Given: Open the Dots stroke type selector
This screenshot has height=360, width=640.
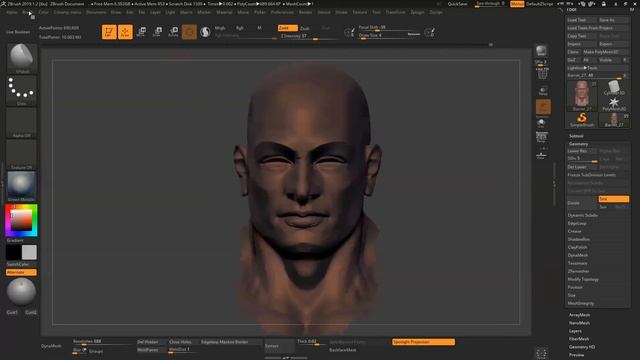Looking at the screenshot, I should coord(22,91).
